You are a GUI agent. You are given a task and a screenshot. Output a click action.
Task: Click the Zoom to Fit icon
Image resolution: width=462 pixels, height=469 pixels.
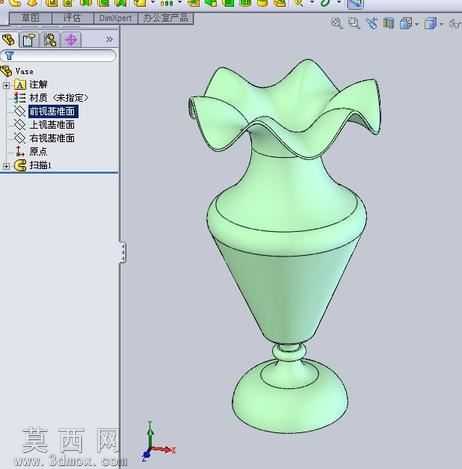click(337, 23)
